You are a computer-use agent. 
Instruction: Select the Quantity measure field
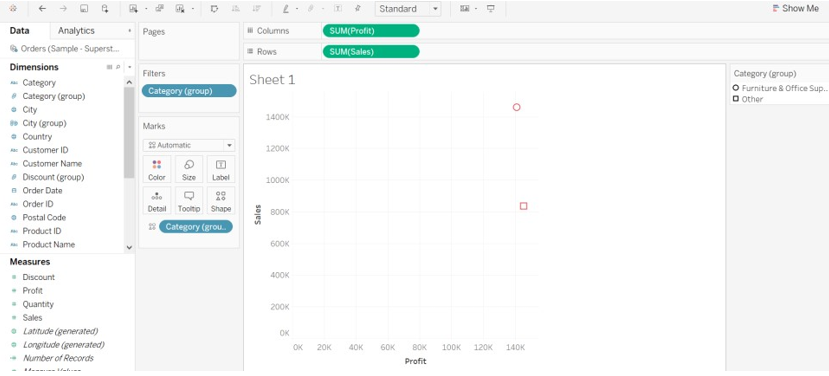pos(38,304)
